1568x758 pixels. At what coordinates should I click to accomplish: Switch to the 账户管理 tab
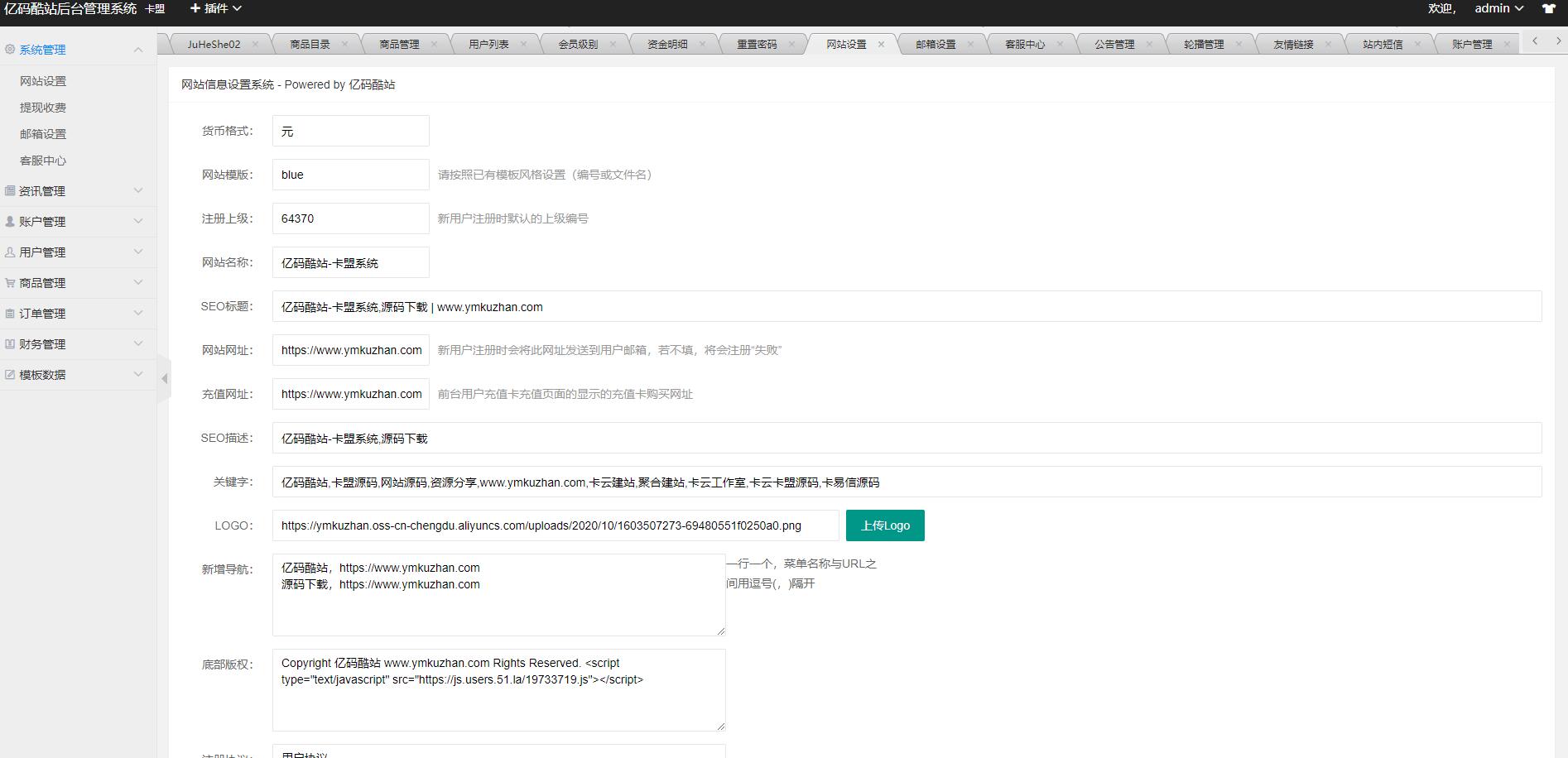(1472, 45)
